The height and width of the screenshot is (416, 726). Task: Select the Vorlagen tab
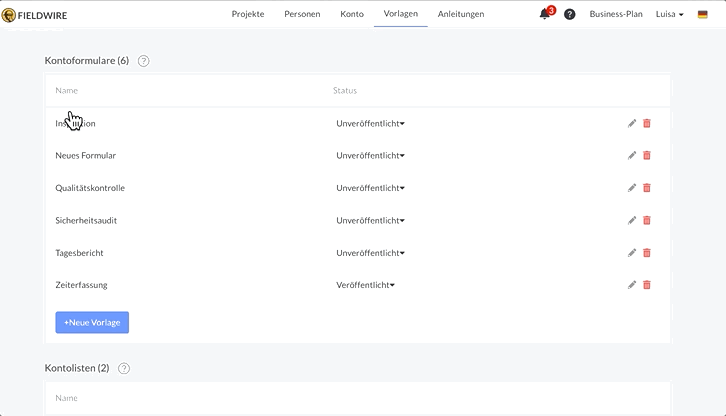point(401,14)
